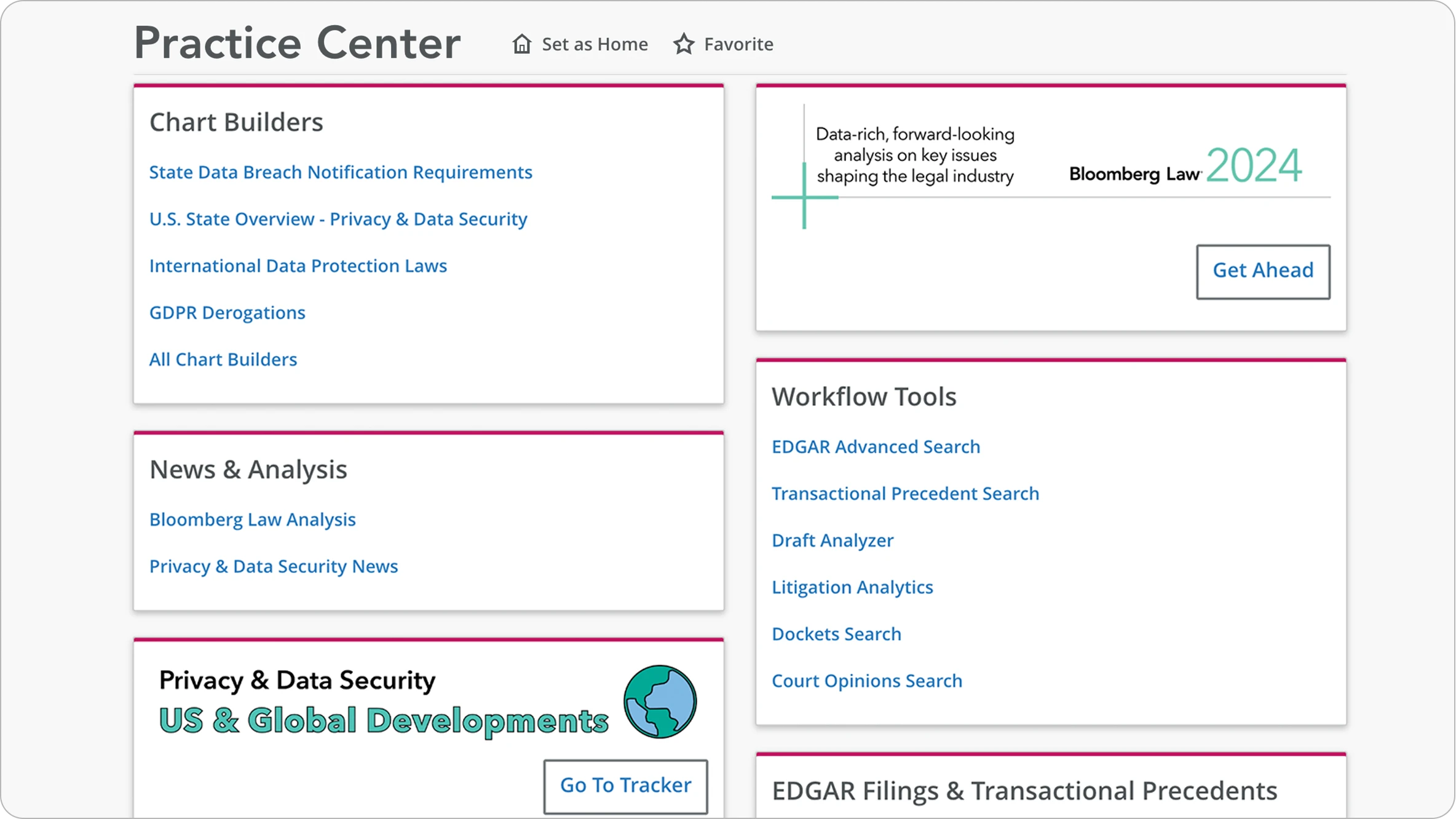Open State Data Breach Notification Requirements

pyautogui.click(x=341, y=172)
